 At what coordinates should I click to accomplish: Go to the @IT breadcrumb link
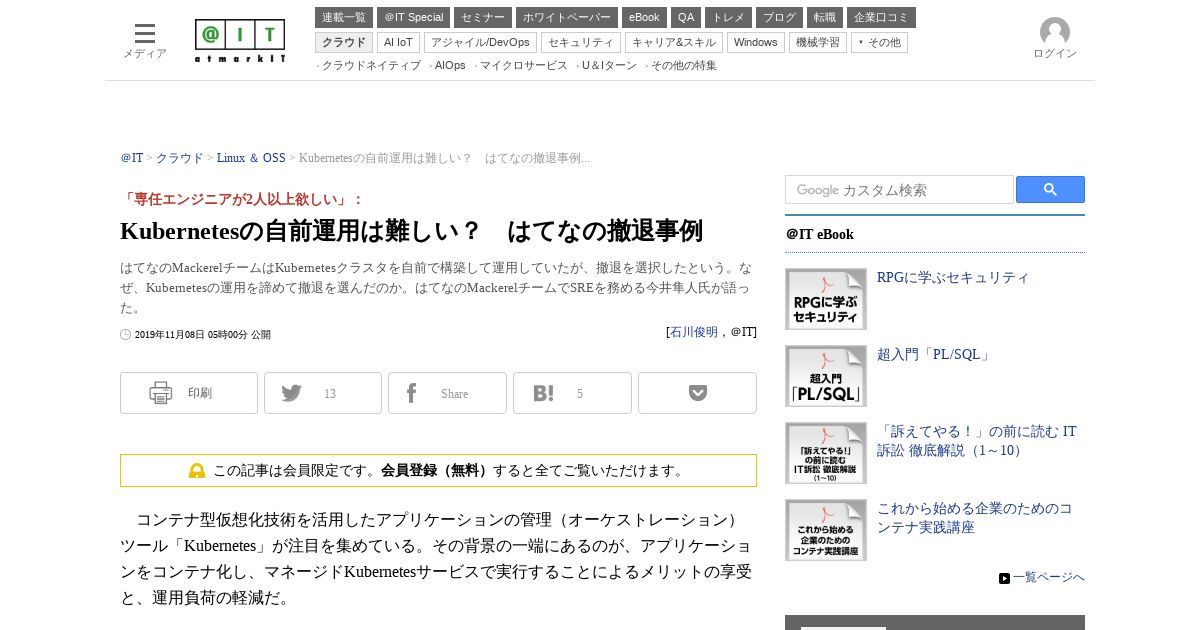[132, 158]
